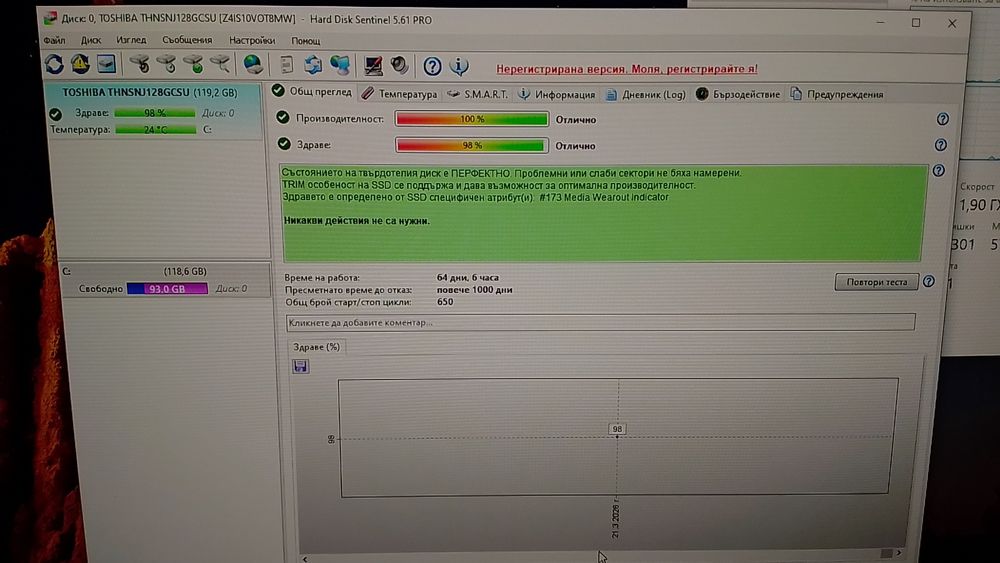Image resolution: width=1000 pixels, height=563 pixels.
Task: Click the toolbar info bubble icon
Action: [x=459, y=66]
